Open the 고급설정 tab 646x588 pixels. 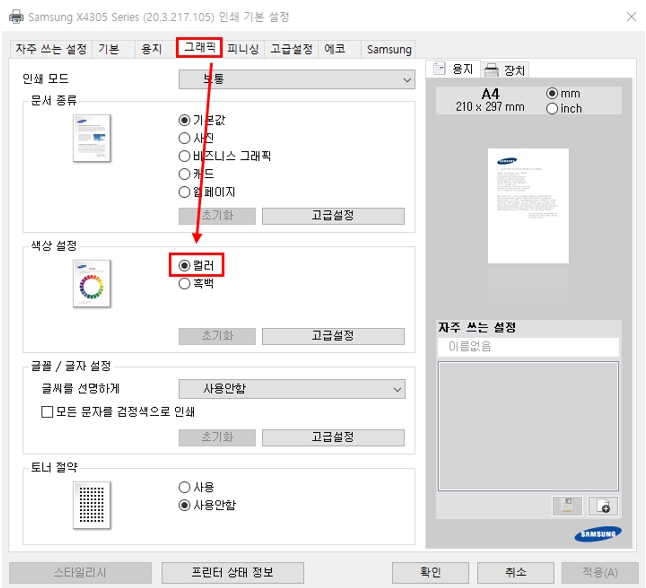291,49
